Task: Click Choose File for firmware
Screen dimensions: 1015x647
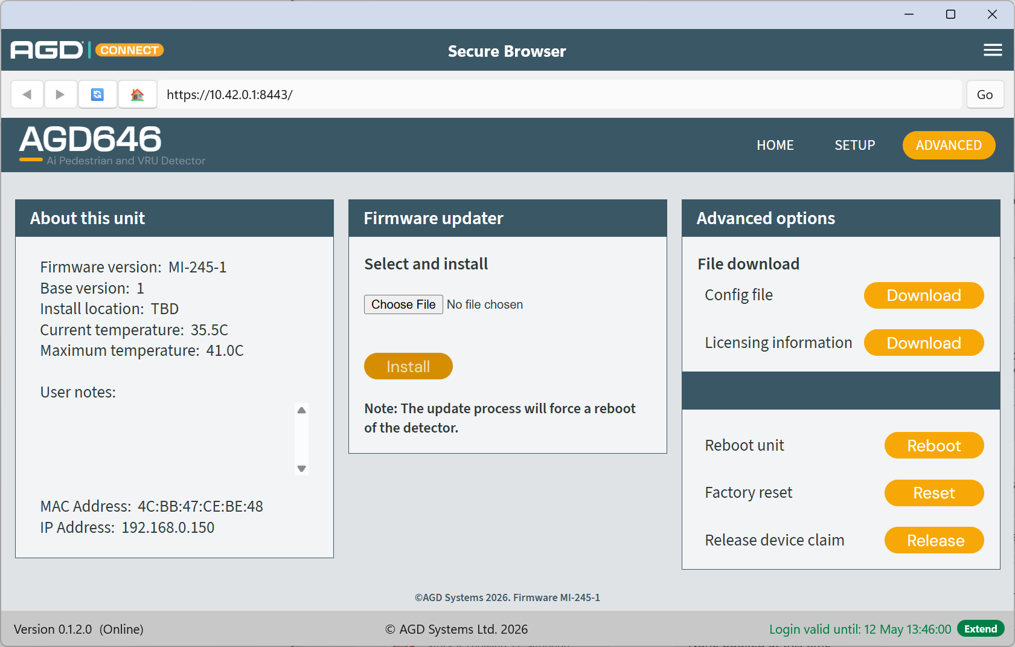Action: pos(403,304)
